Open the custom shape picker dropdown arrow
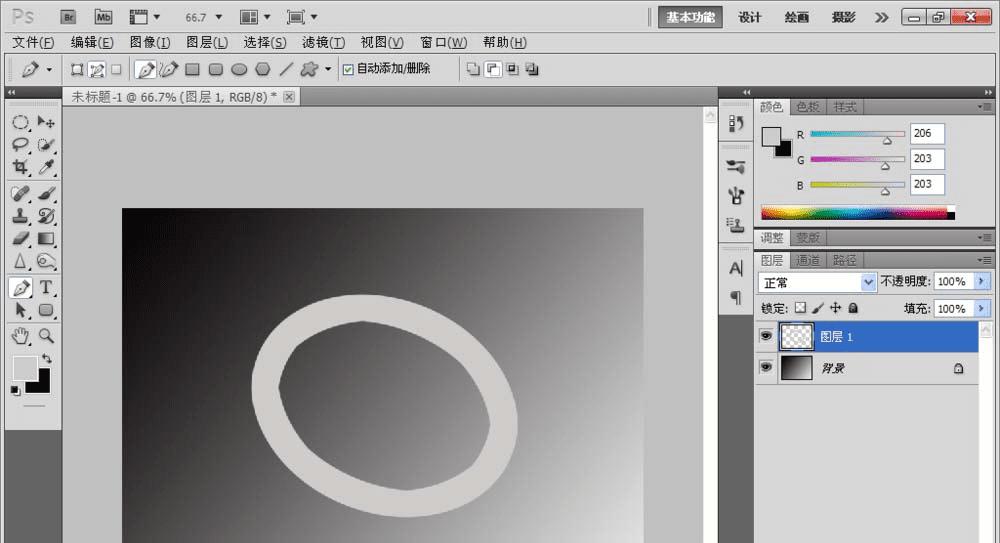The width and height of the screenshot is (1000, 543). pos(327,69)
